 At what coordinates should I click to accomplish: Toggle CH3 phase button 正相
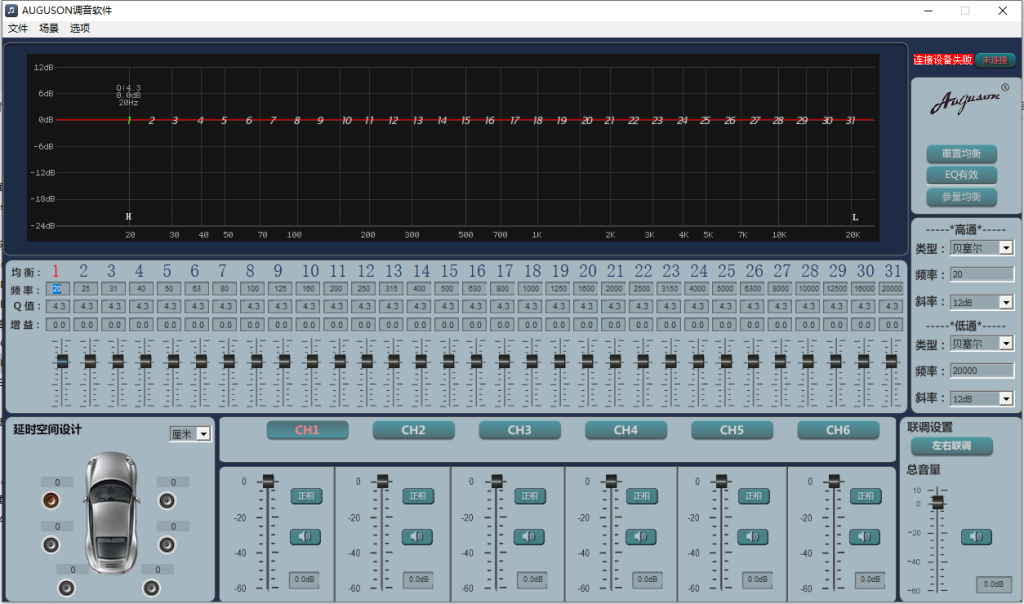[530, 496]
